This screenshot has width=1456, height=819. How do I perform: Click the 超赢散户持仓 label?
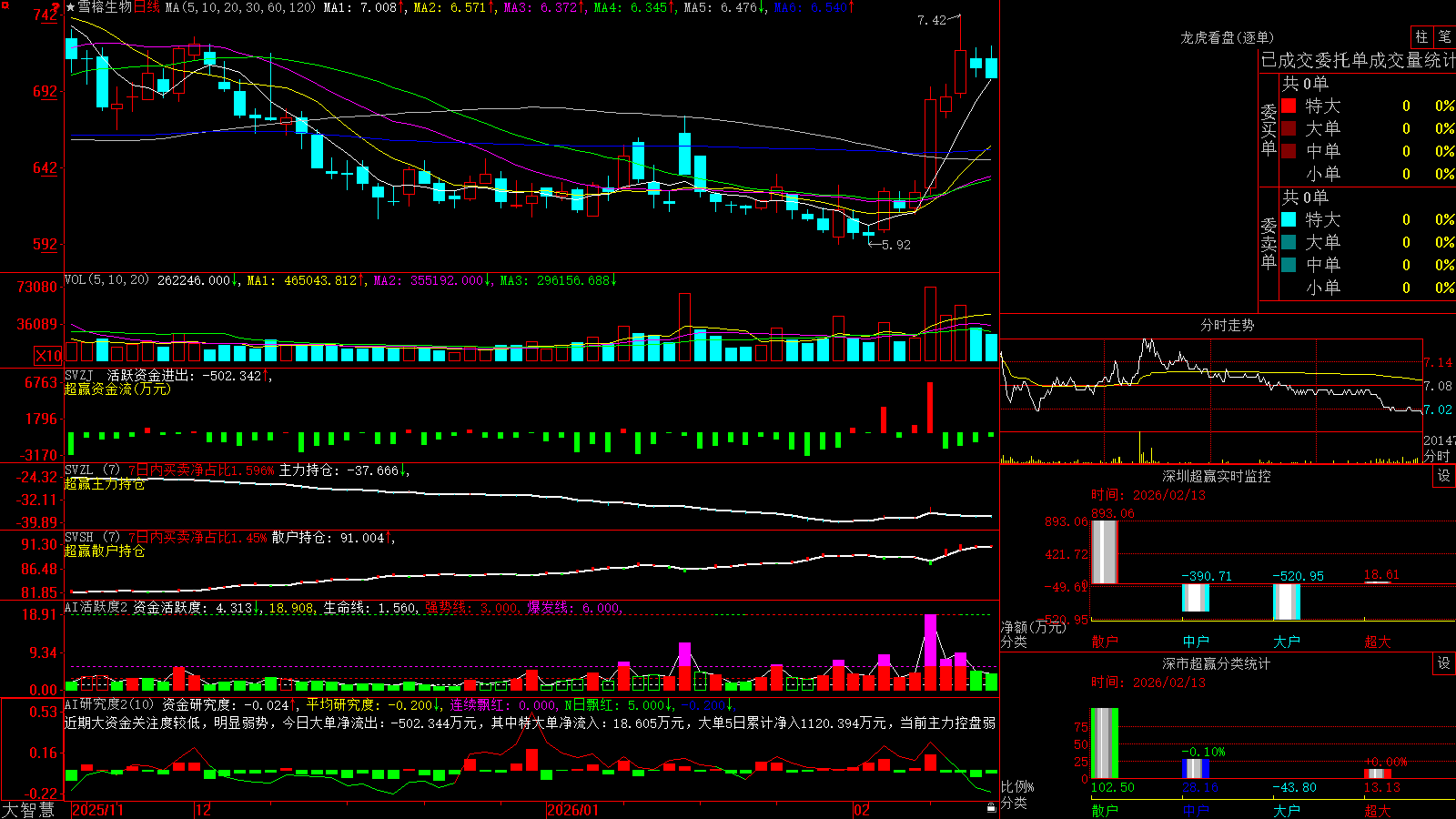[x=105, y=551]
